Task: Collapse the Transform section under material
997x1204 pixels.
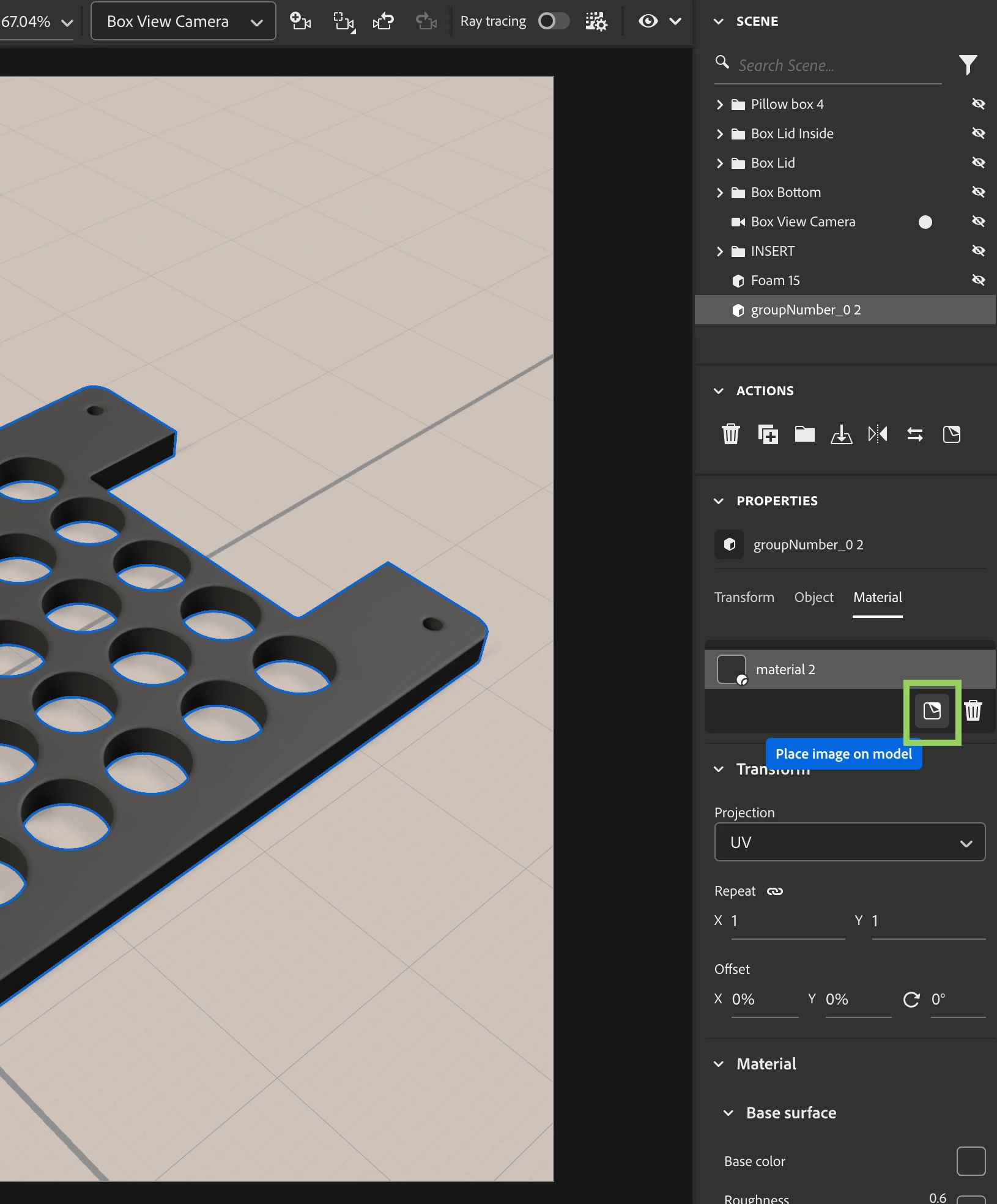Action: tap(719, 770)
